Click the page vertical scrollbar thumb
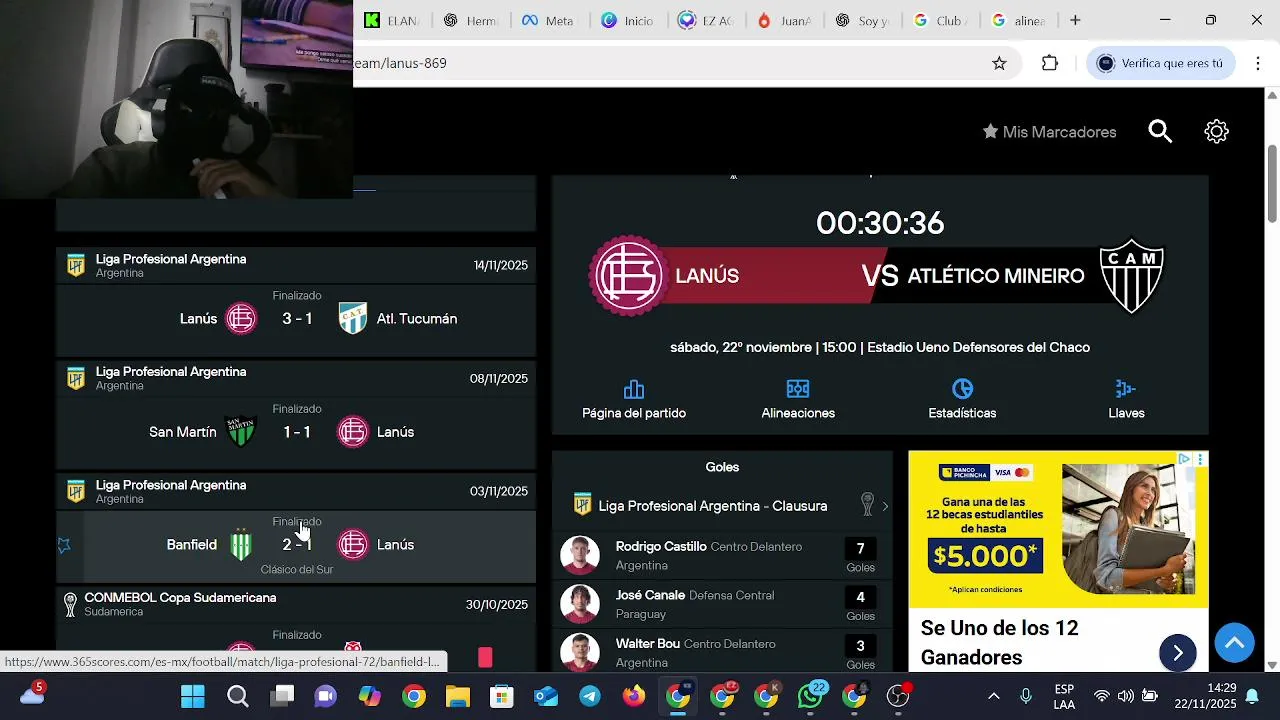This screenshot has height=720, width=1280. click(1272, 184)
